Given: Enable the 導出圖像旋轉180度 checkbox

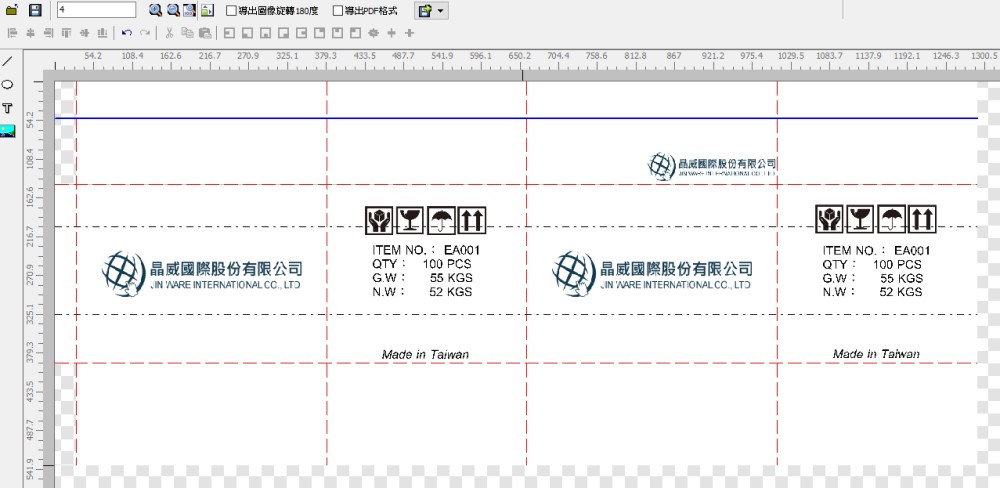Looking at the screenshot, I should [x=232, y=11].
